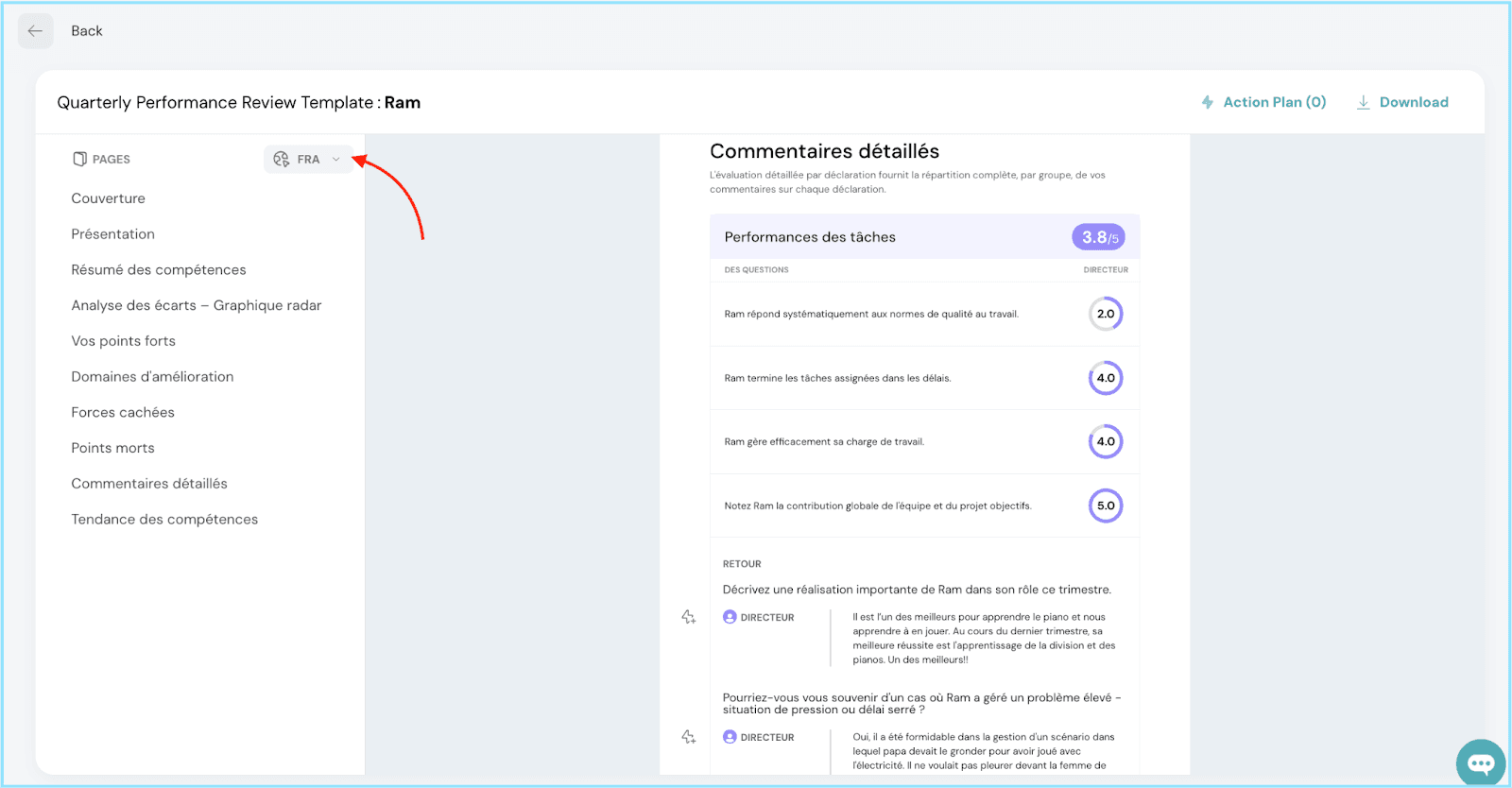Click the Action Plan lightning icon
The height and width of the screenshot is (788, 1512).
coord(1207,102)
